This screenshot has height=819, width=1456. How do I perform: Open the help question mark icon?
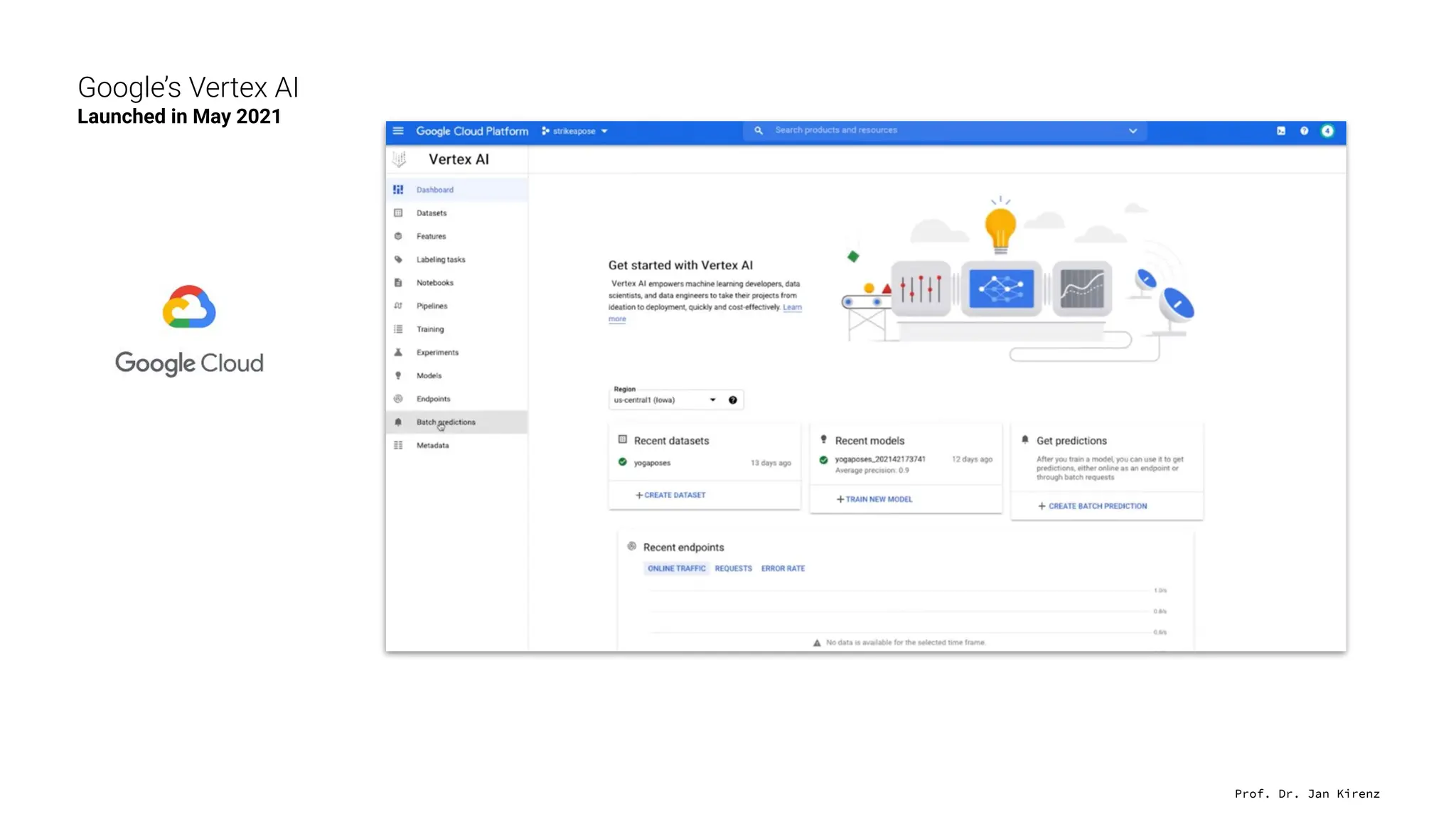[1304, 131]
